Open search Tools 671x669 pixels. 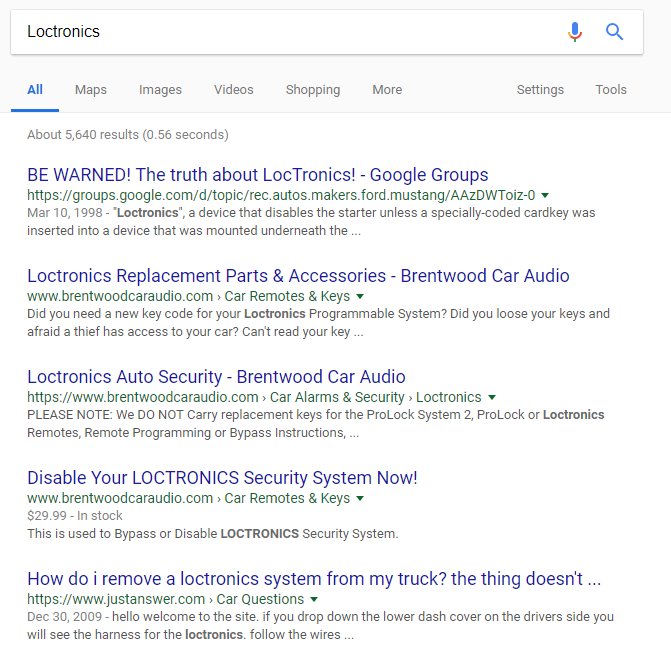611,89
